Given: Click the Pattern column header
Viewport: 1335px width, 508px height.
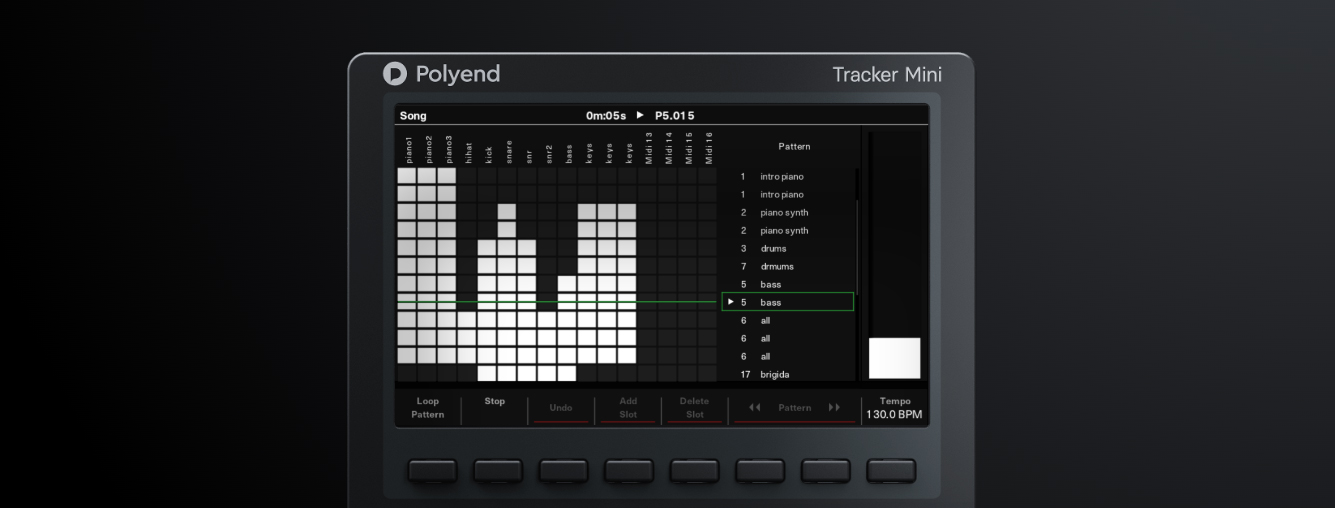Looking at the screenshot, I should click(794, 146).
